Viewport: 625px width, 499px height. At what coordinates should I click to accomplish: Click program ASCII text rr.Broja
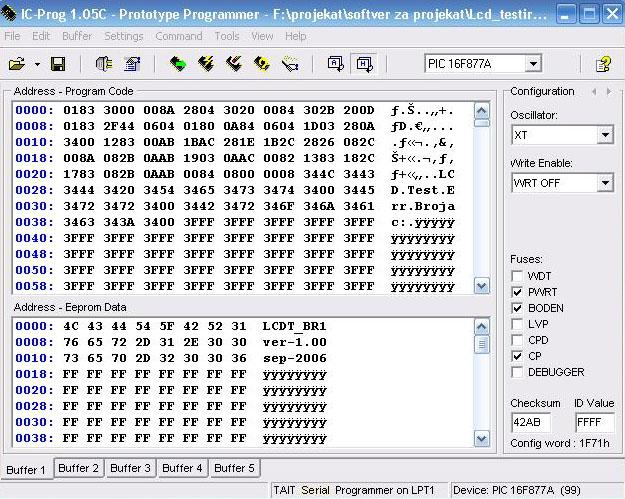pos(423,206)
